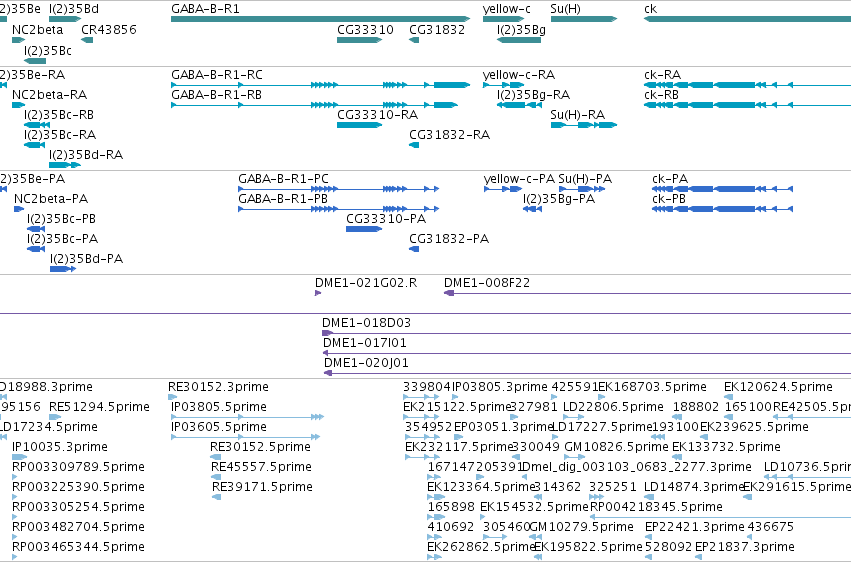Select the CG31832-PA protein label

tap(449, 239)
